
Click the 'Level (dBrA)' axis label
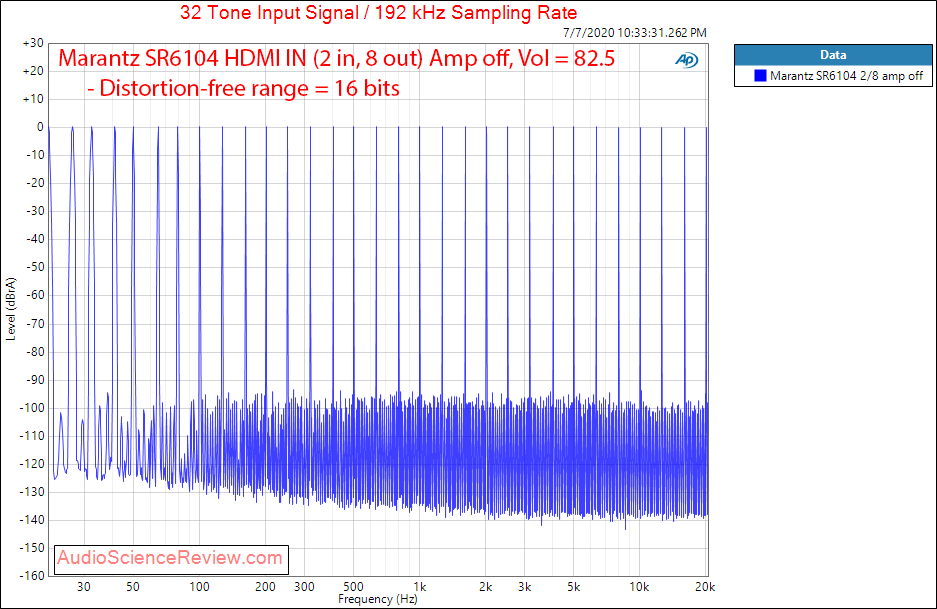point(10,309)
